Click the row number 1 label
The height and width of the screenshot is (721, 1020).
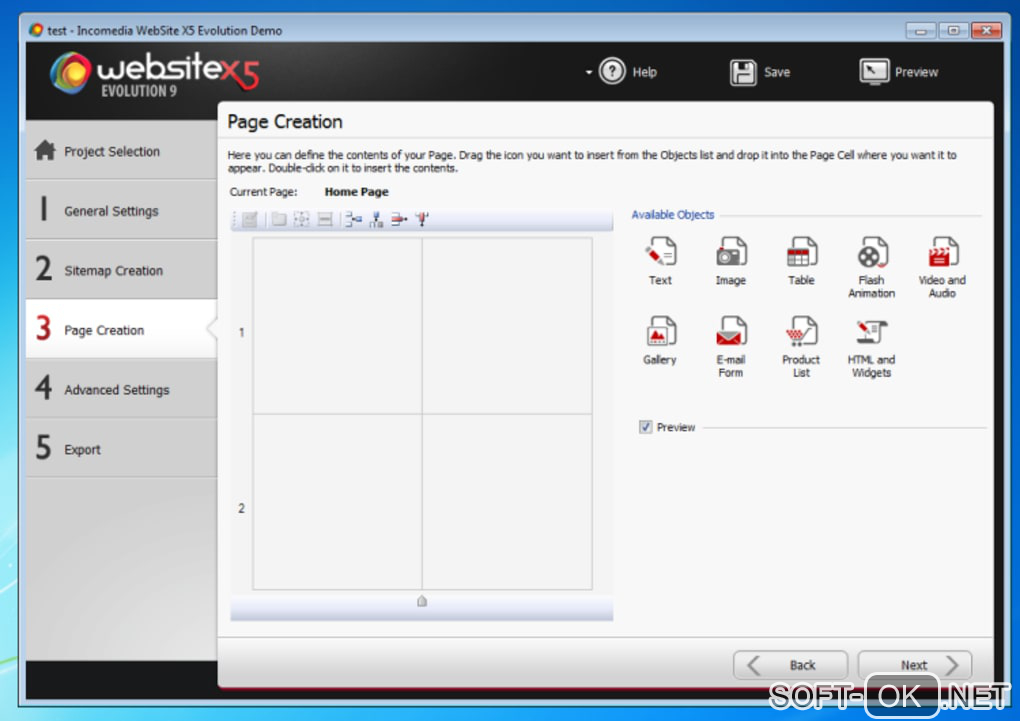click(x=241, y=333)
